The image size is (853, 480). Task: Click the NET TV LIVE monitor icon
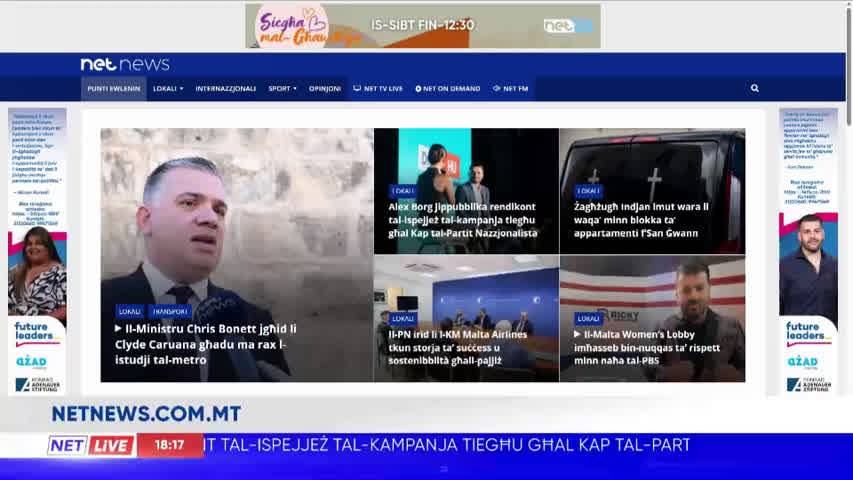357,88
